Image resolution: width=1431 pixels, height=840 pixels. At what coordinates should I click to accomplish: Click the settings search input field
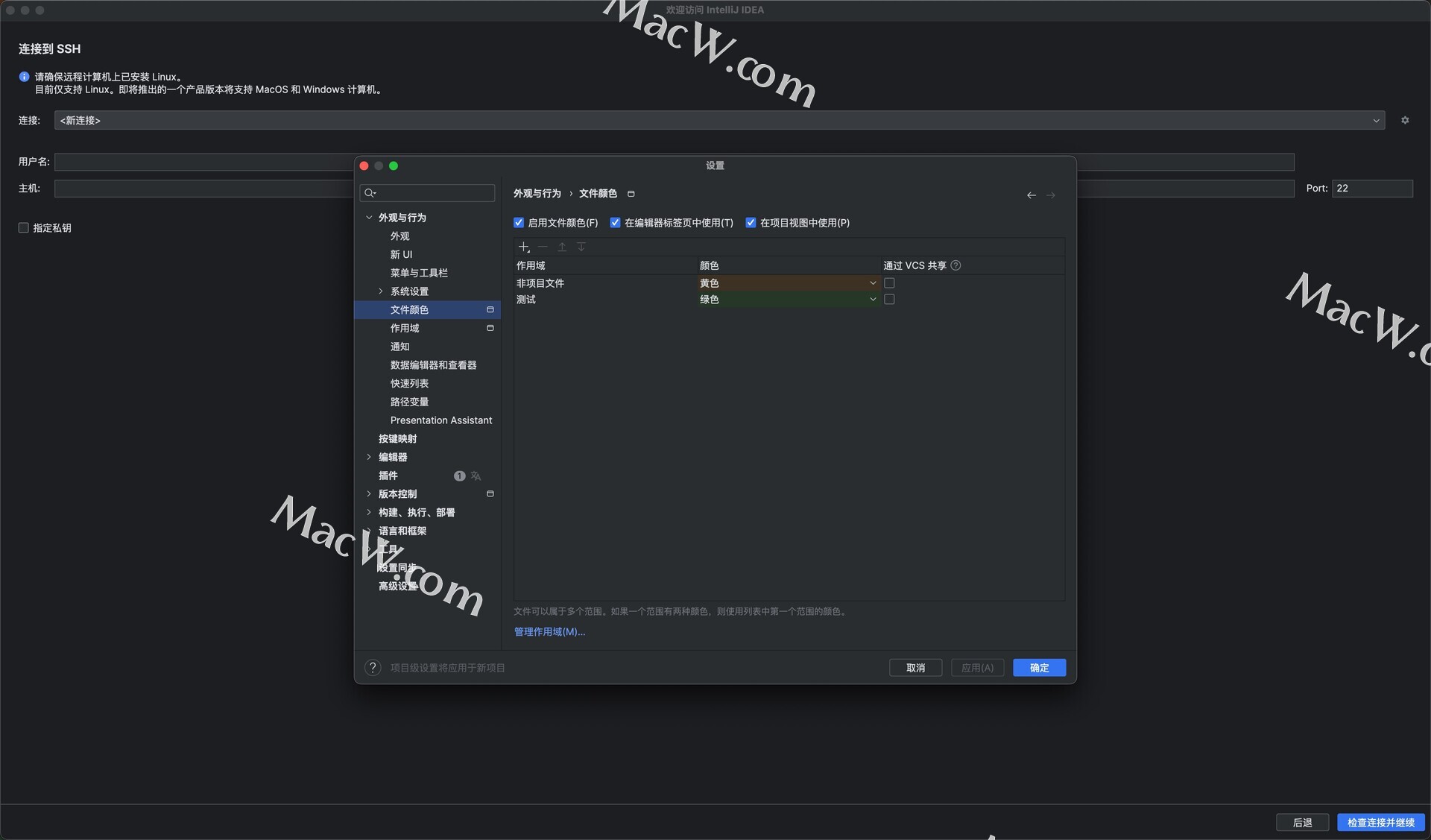427,193
